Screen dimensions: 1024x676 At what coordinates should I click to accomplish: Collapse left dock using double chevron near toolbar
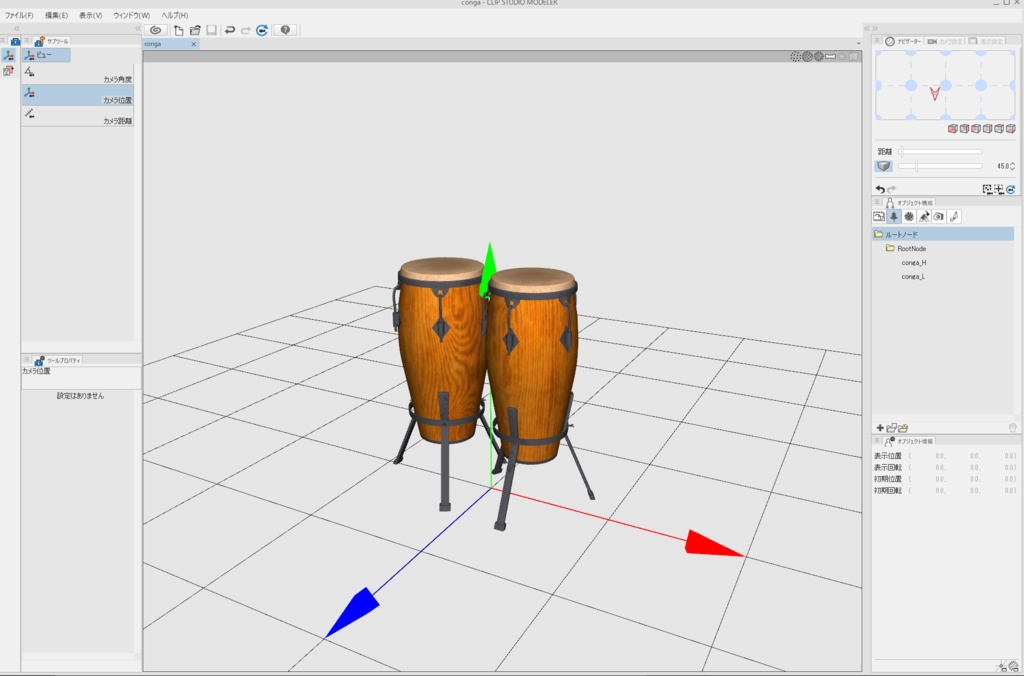[137, 28]
